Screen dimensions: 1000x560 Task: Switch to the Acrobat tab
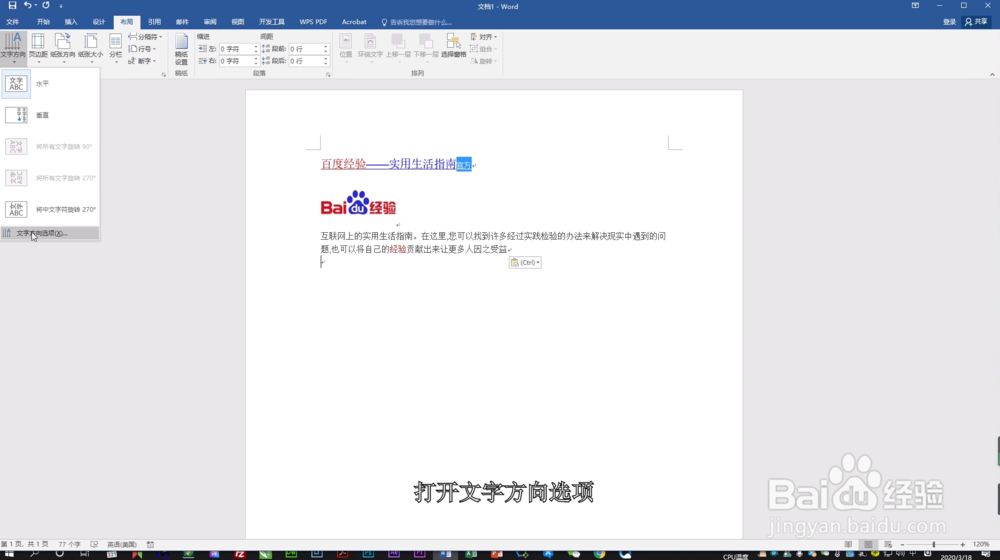click(x=354, y=22)
